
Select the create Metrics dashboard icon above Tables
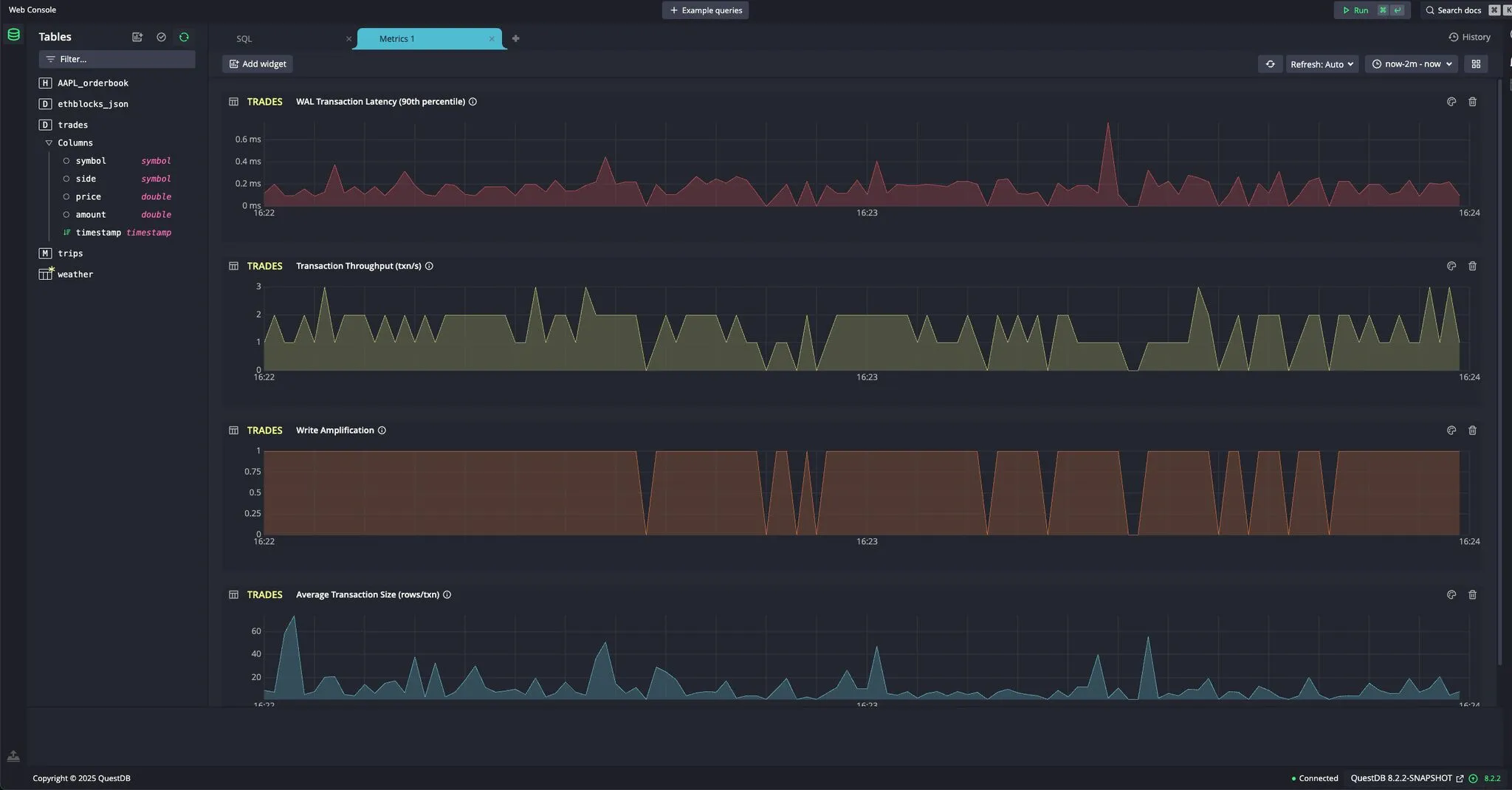click(137, 37)
